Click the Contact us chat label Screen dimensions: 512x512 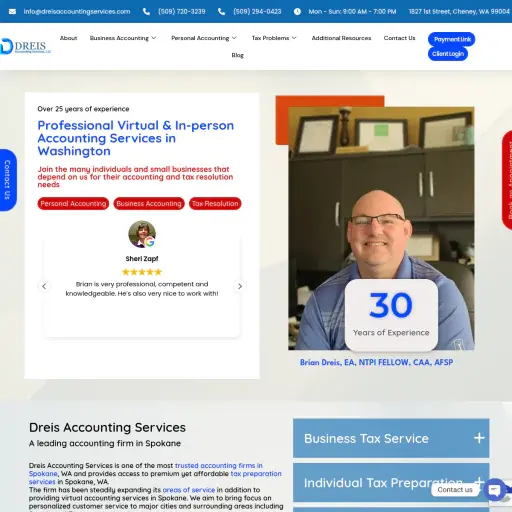[x=455, y=490]
